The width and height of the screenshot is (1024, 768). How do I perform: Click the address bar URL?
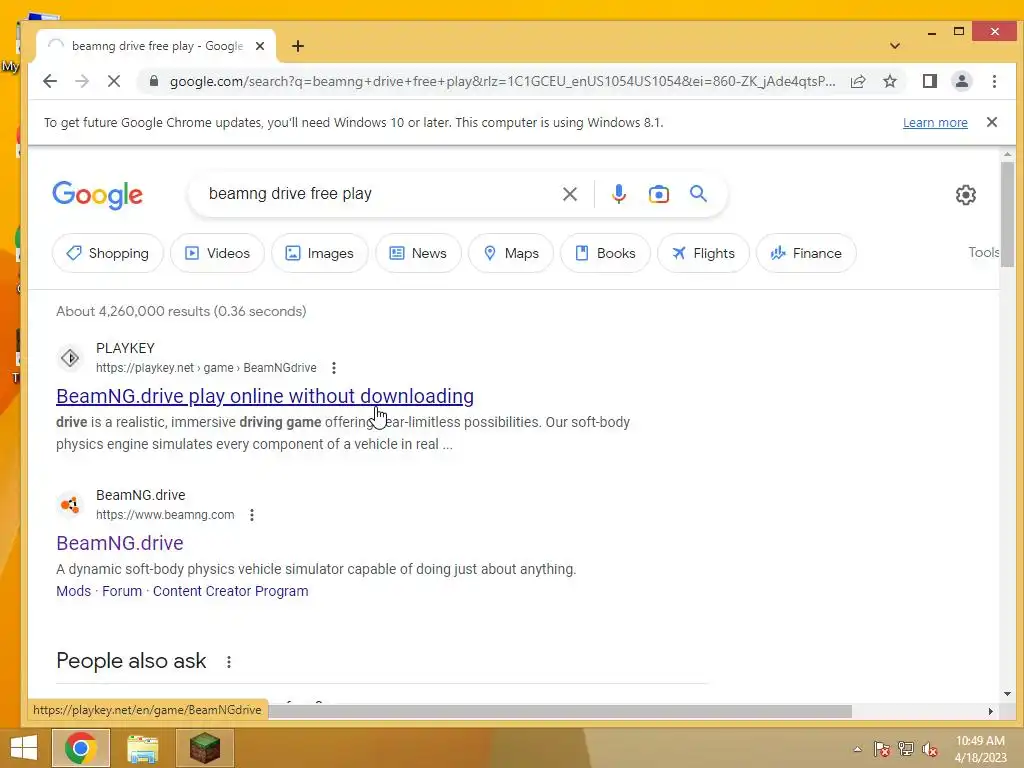coord(502,81)
